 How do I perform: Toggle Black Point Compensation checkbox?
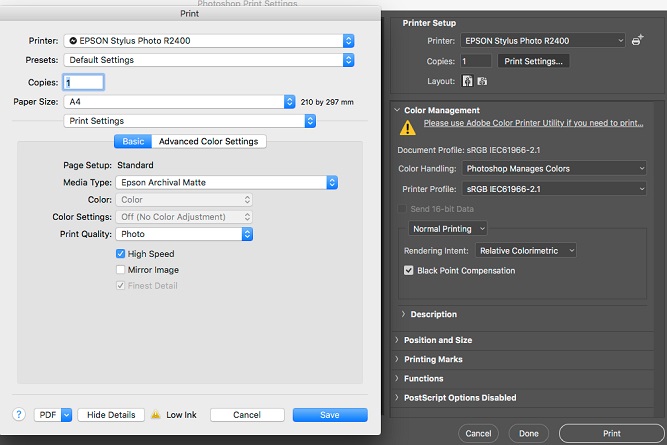[408, 271]
